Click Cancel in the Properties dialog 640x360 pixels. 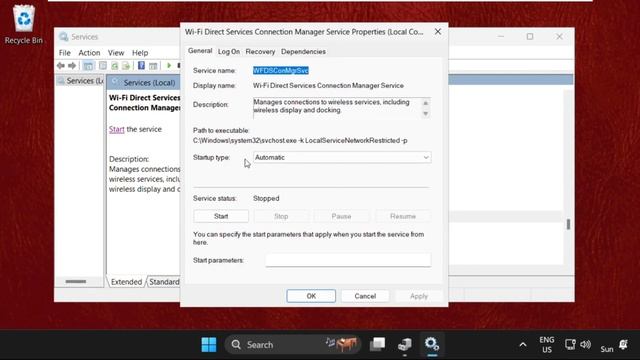tap(365, 296)
